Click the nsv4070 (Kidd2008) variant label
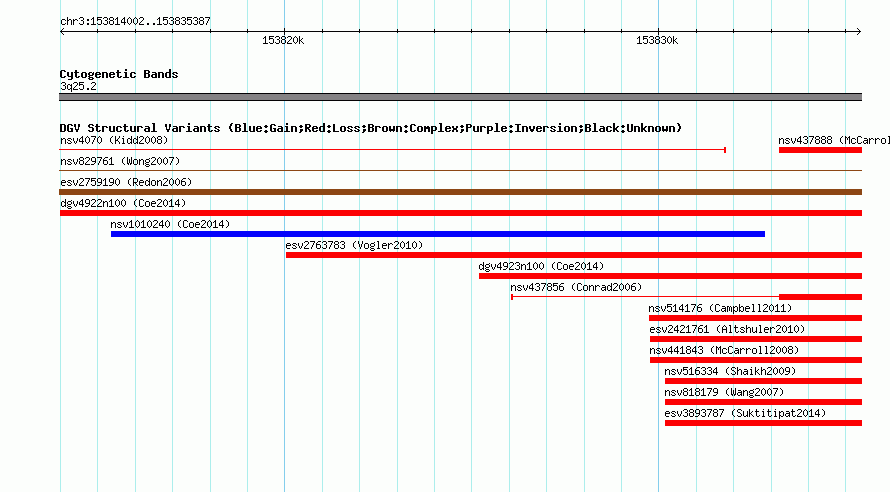The width and height of the screenshot is (890, 492). pos(114,140)
